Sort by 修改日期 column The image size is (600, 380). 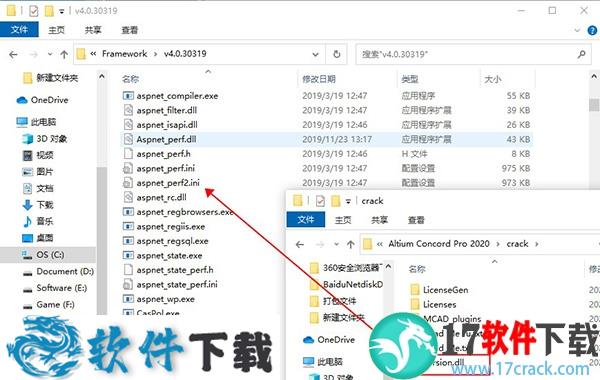(319, 79)
